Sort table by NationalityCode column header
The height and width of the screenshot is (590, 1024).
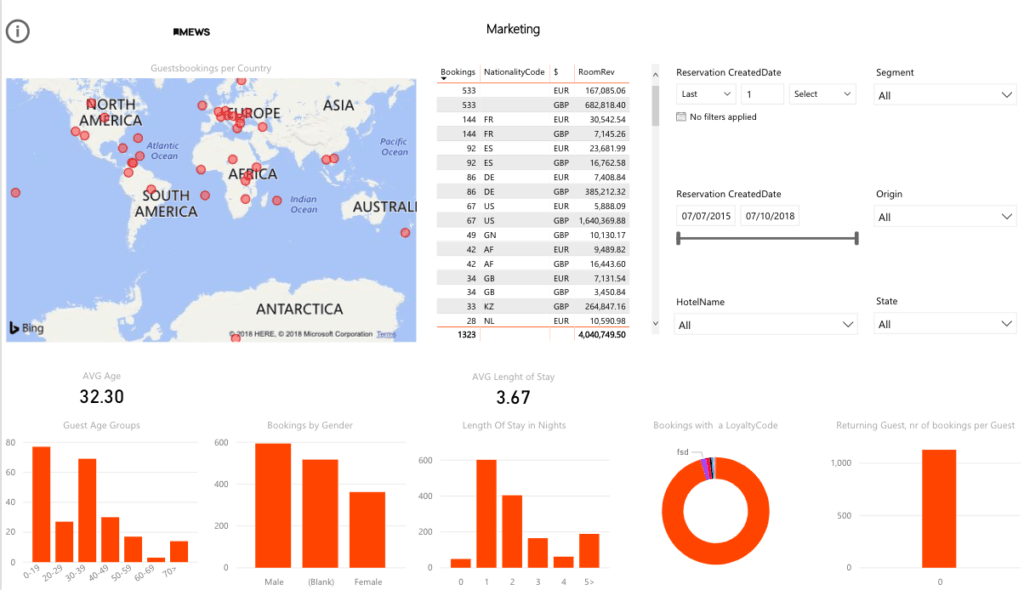pyautogui.click(x=514, y=72)
